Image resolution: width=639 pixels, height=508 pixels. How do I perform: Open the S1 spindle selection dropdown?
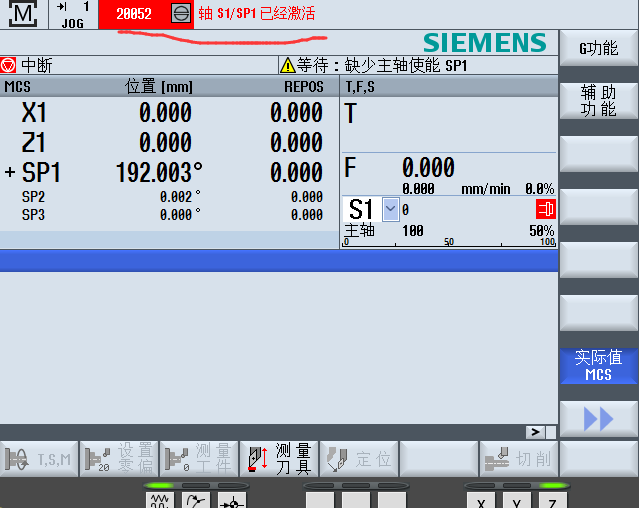click(390, 209)
